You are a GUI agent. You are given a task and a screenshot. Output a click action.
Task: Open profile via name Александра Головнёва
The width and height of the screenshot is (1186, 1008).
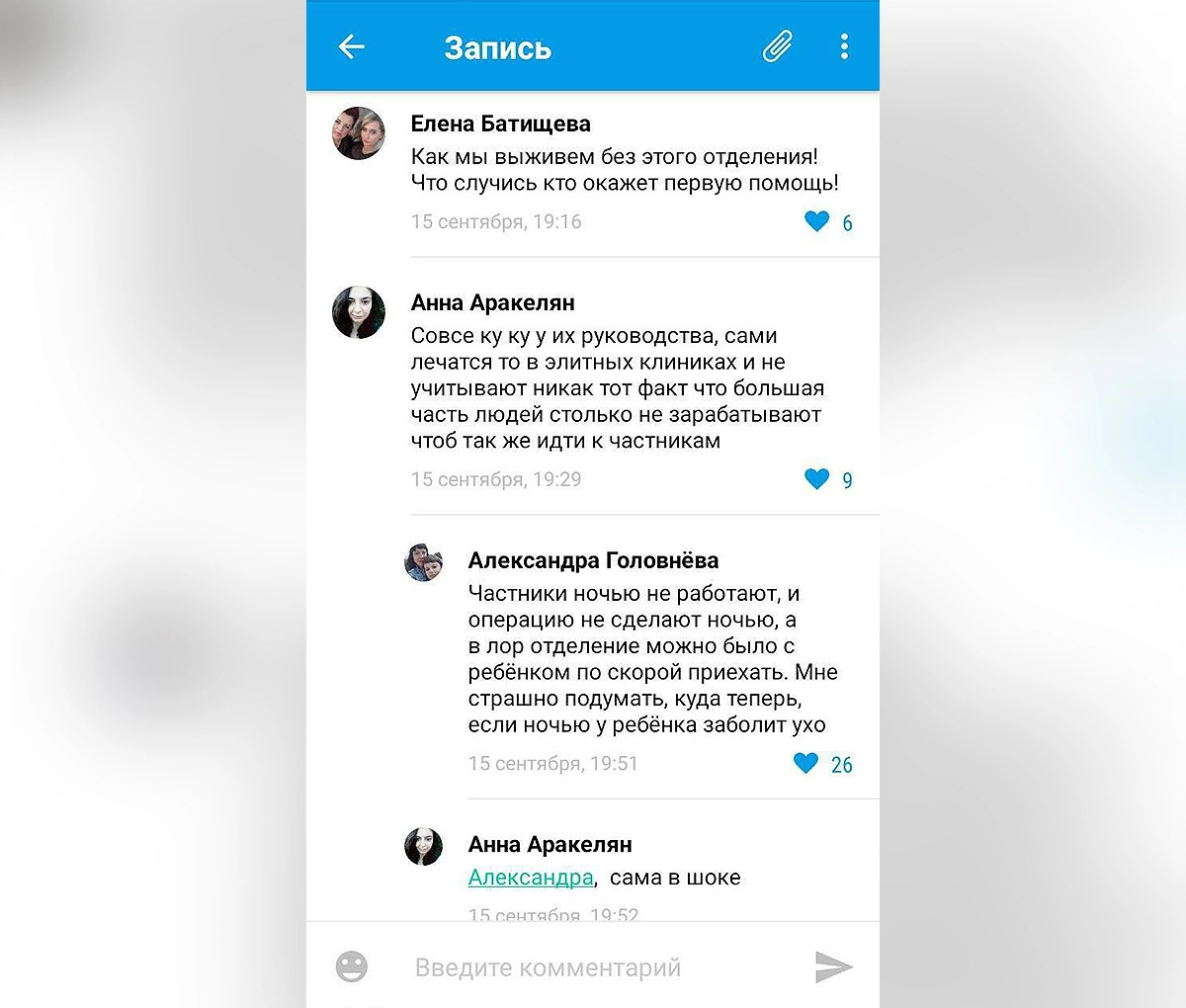coord(594,560)
